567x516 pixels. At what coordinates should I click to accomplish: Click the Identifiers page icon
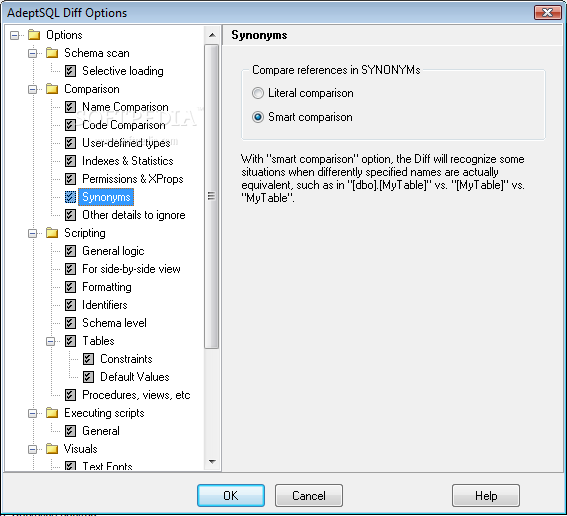point(70,305)
